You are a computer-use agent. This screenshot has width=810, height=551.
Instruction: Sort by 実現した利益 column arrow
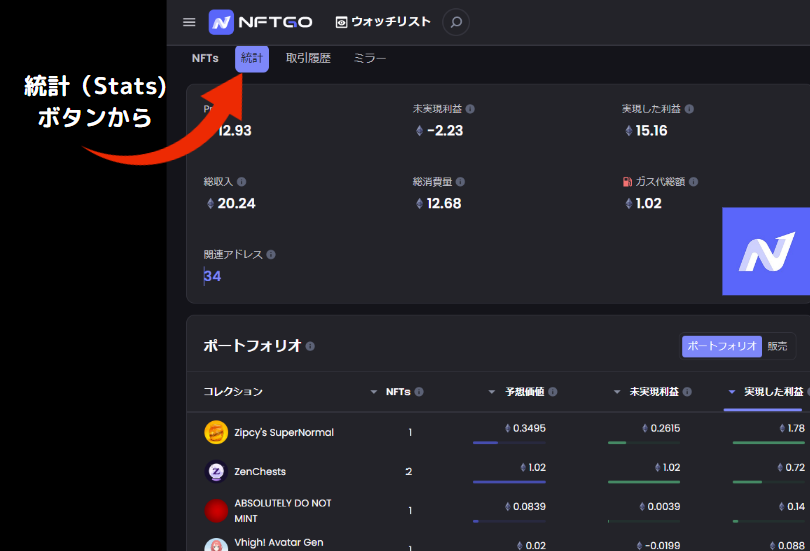(x=731, y=392)
